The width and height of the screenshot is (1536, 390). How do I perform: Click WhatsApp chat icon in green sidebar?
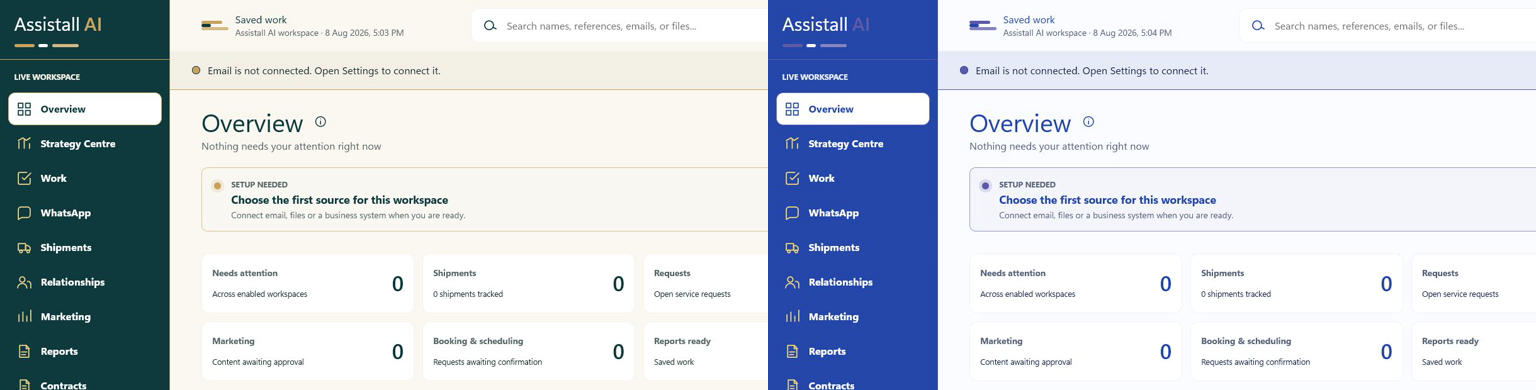coord(24,213)
